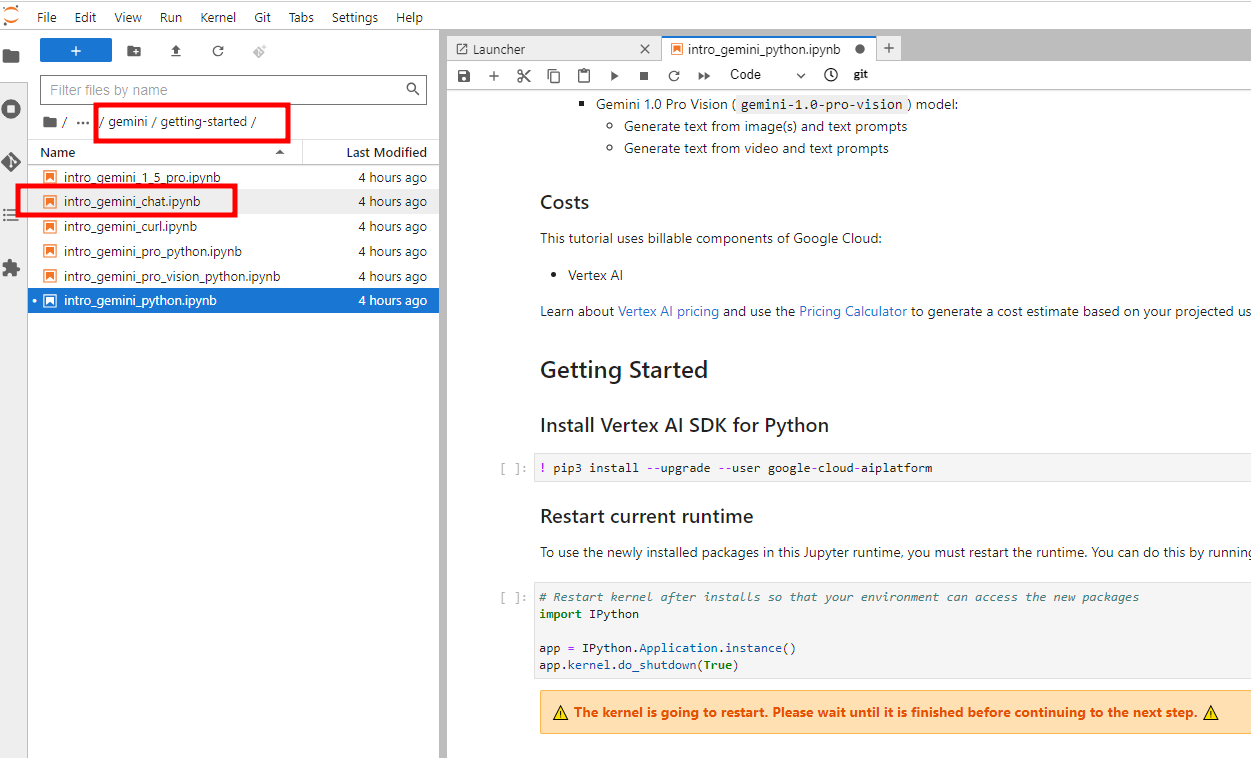Insert a cell below with plus icon

click(493, 75)
